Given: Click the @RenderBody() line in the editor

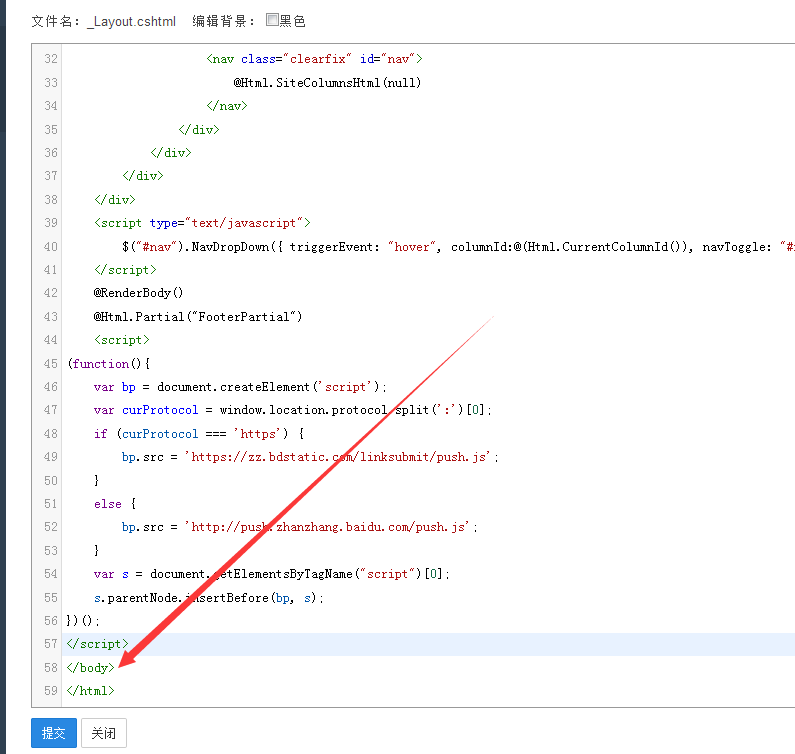Looking at the screenshot, I should coord(138,293).
